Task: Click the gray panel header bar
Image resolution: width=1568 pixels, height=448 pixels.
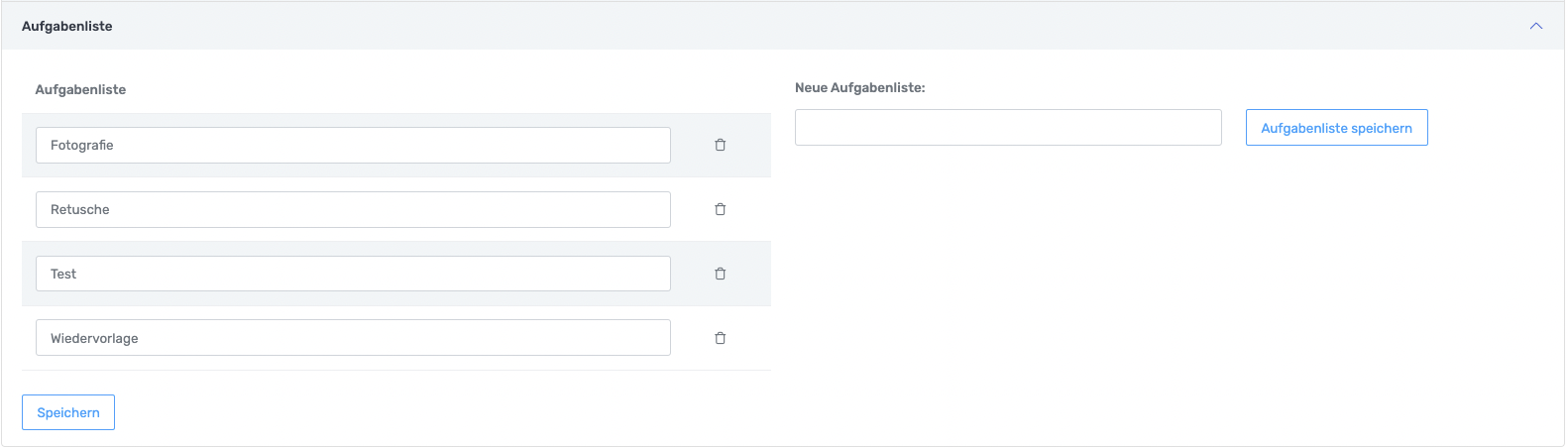Action: point(793,26)
